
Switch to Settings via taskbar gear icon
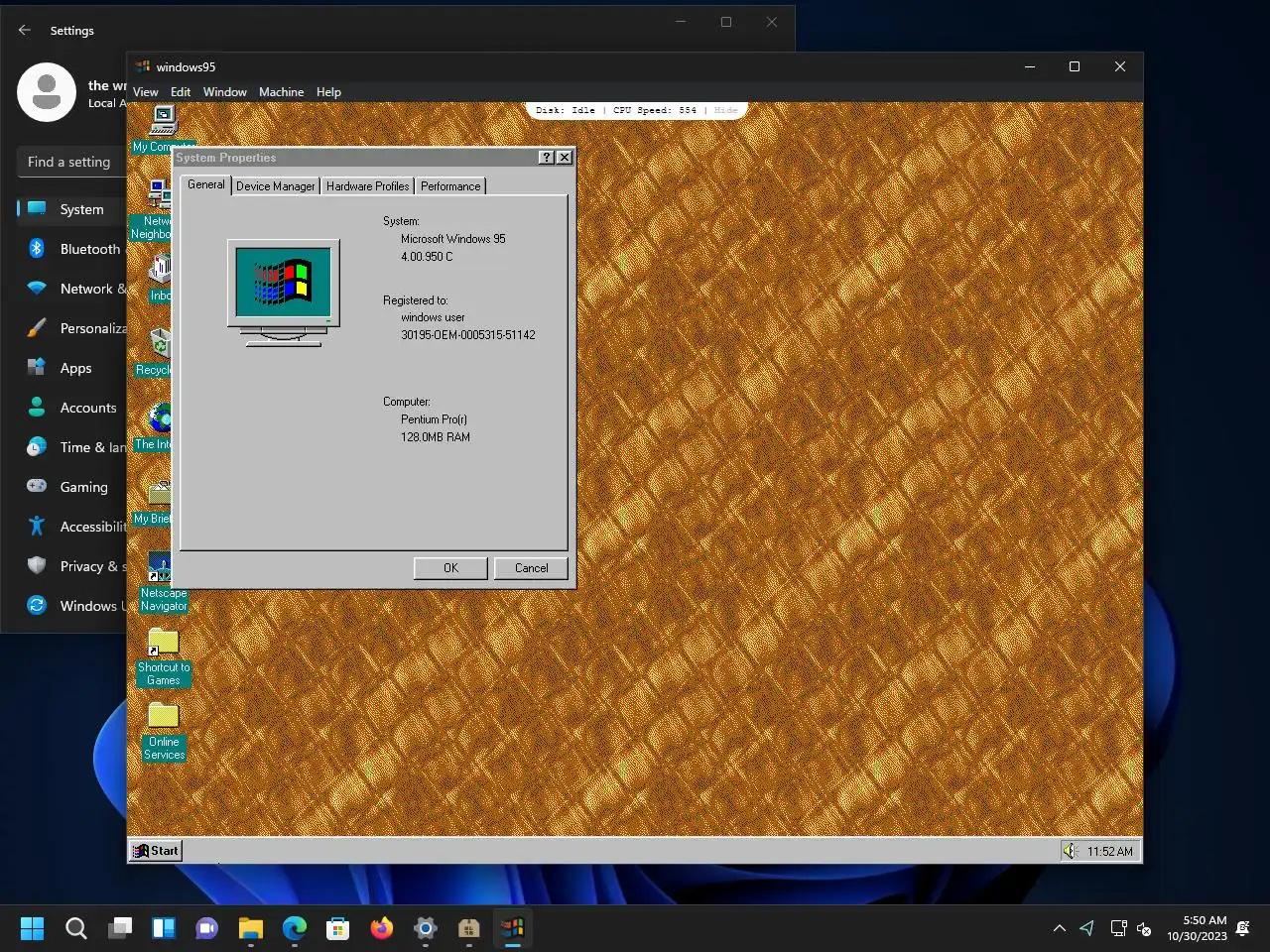click(x=426, y=928)
